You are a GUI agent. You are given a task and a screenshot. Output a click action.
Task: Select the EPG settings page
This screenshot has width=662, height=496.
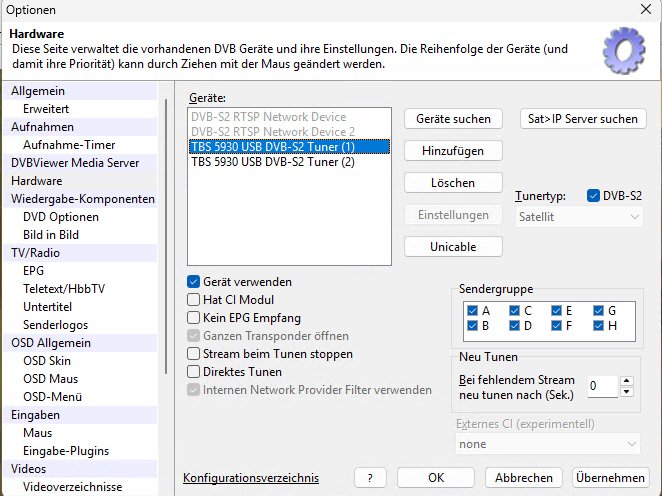click(x=33, y=271)
